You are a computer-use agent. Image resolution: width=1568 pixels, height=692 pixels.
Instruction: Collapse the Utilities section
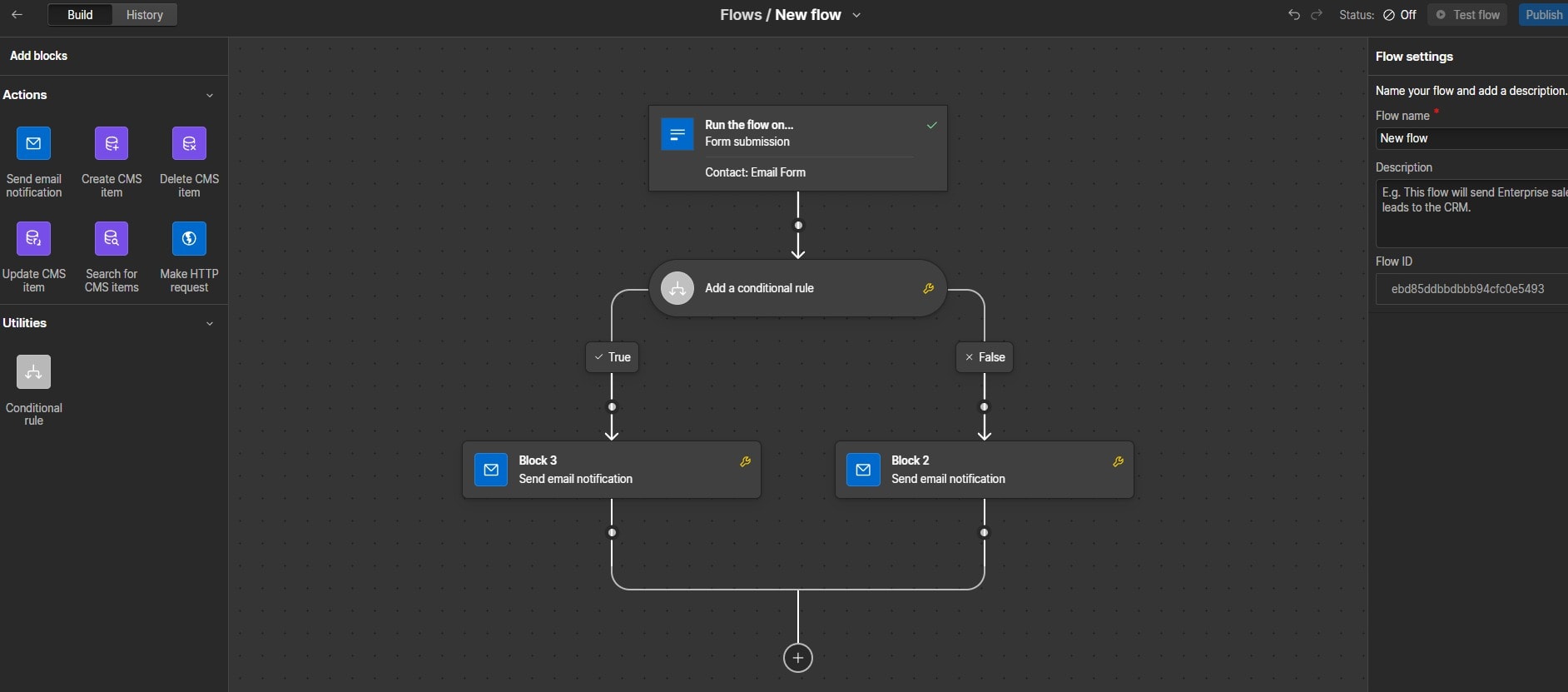(x=210, y=323)
